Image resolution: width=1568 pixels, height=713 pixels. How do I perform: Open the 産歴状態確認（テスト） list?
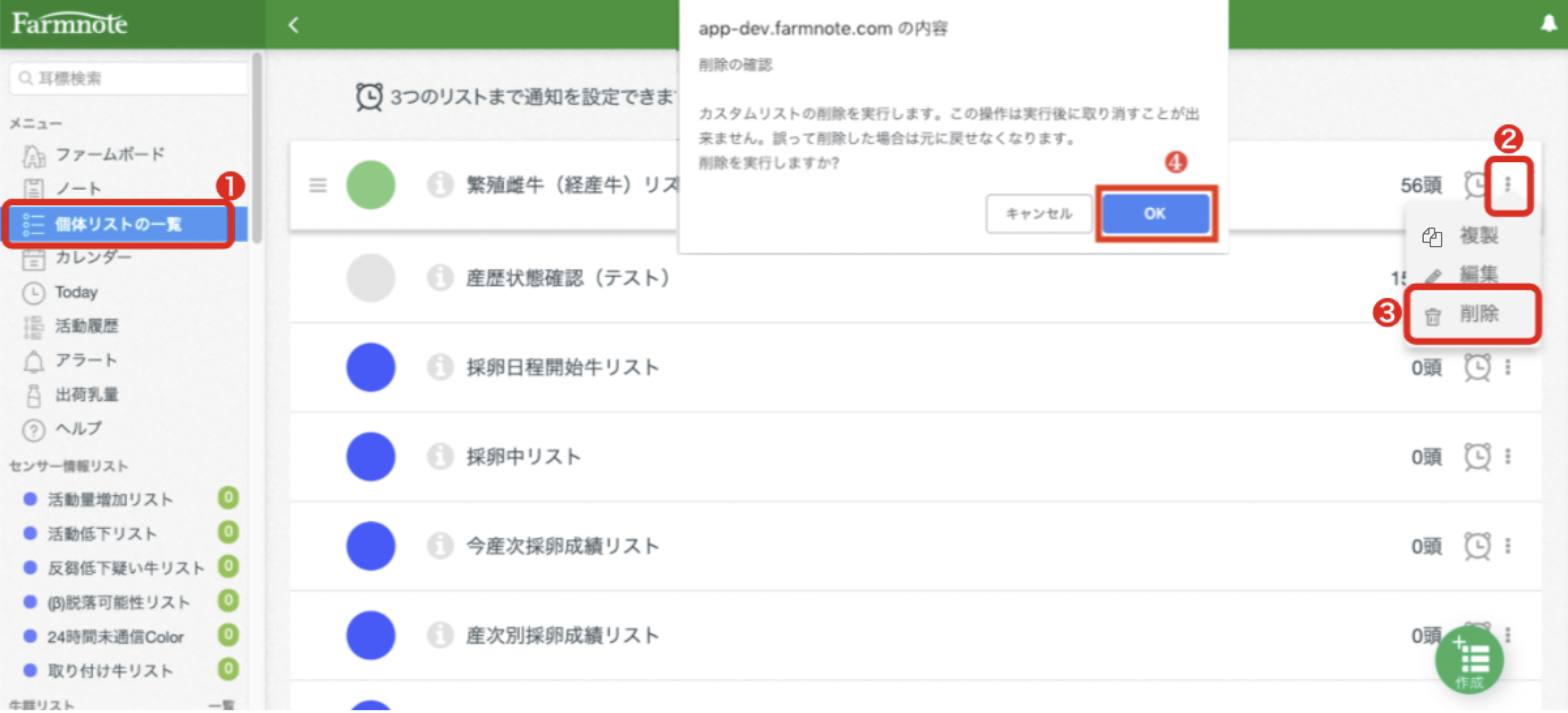[x=569, y=279]
